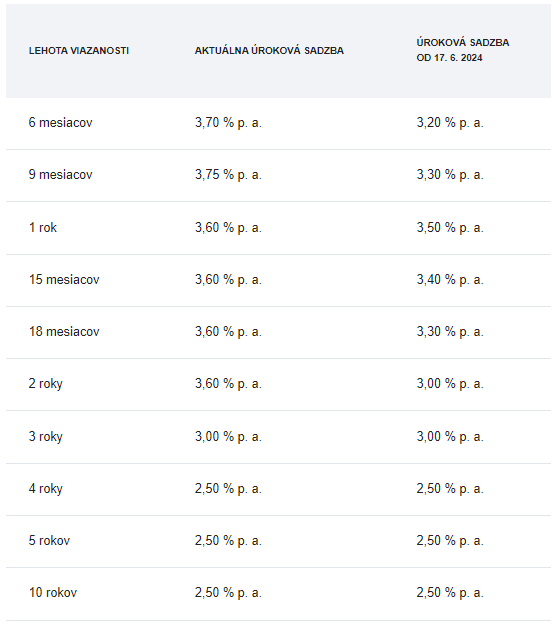Select the 18 mesiacov row label
Image resolution: width=558 pixels, height=630 pixels.
click(x=64, y=332)
